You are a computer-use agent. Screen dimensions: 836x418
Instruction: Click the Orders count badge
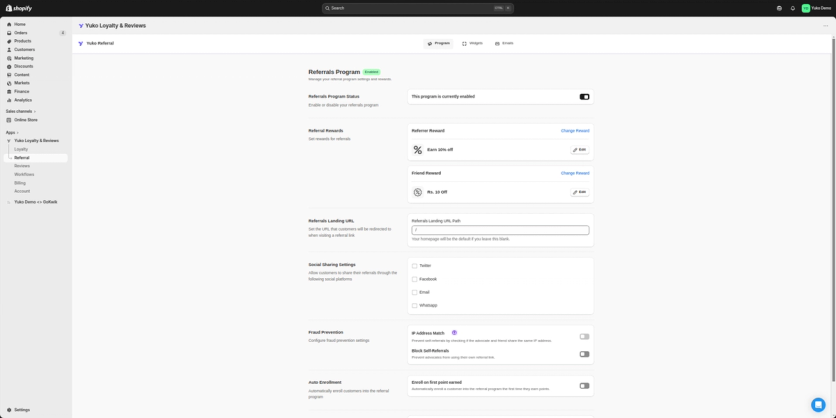click(x=62, y=33)
